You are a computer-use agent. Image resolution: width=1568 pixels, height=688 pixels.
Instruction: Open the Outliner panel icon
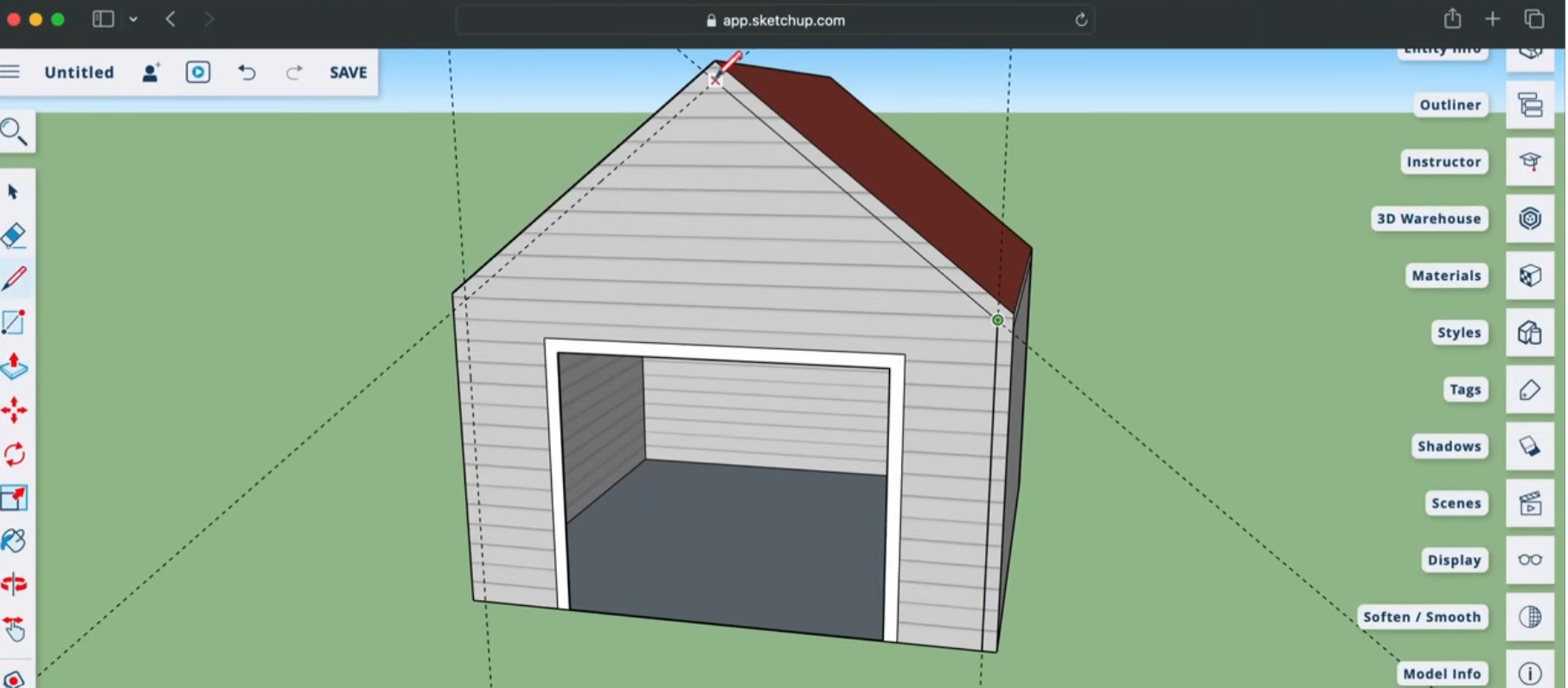click(1530, 105)
